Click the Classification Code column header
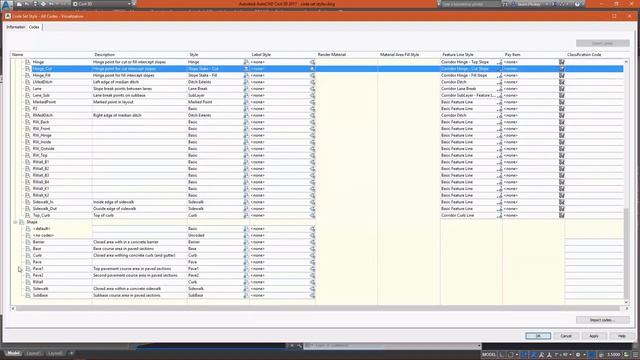Viewport: 640px width, 360px height. (x=595, y=55)
